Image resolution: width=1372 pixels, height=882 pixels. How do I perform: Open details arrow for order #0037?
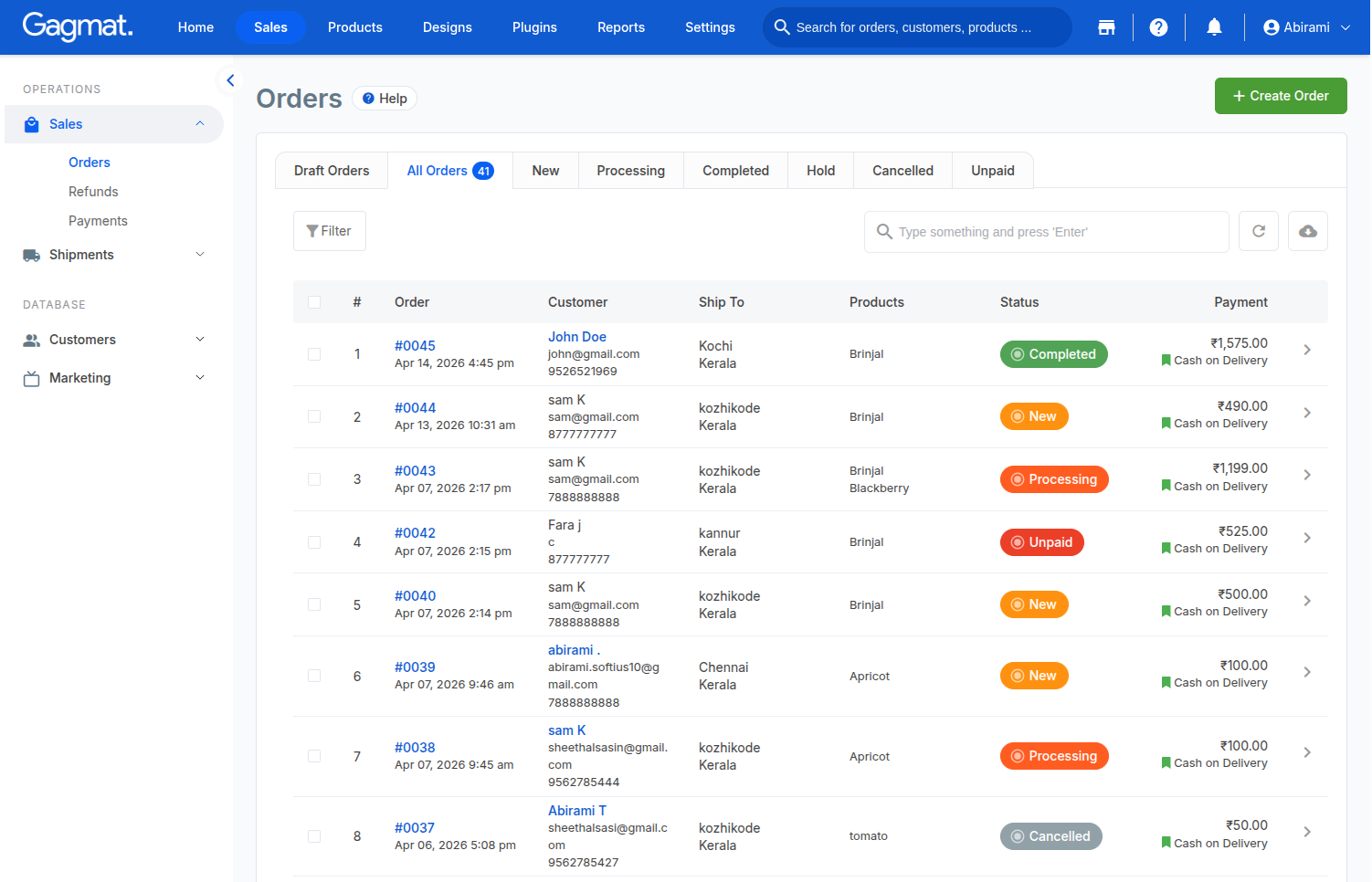coord(1307,832)
